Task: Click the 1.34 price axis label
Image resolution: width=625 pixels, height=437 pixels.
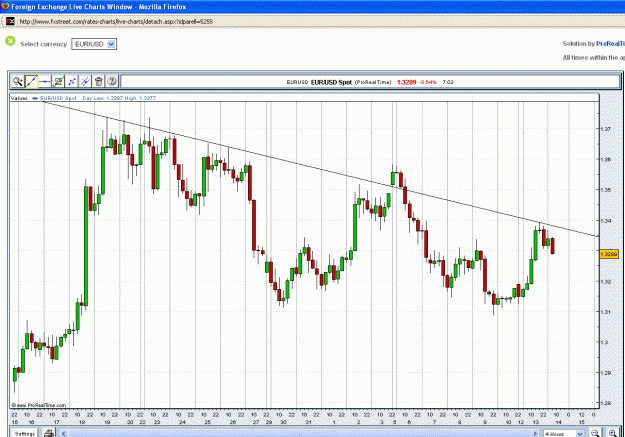Action: point(606,220)
